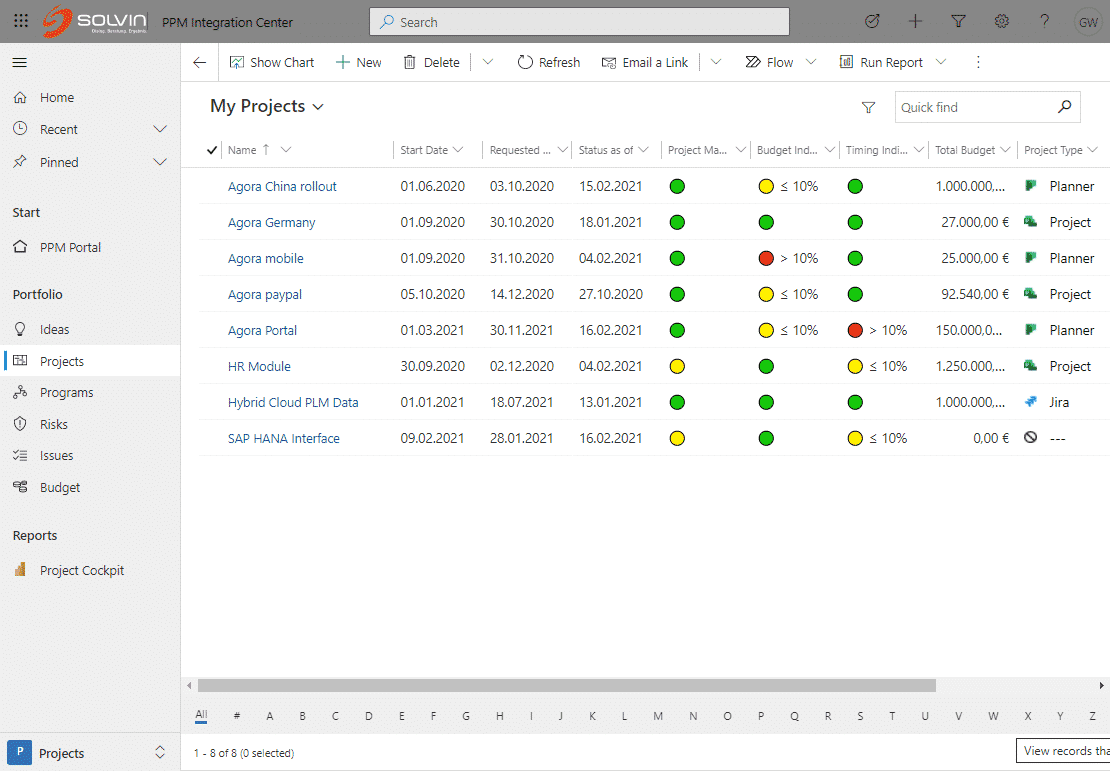Open the Agora Germany project
The image size is (1110, 771).
[x=271, y=222]
